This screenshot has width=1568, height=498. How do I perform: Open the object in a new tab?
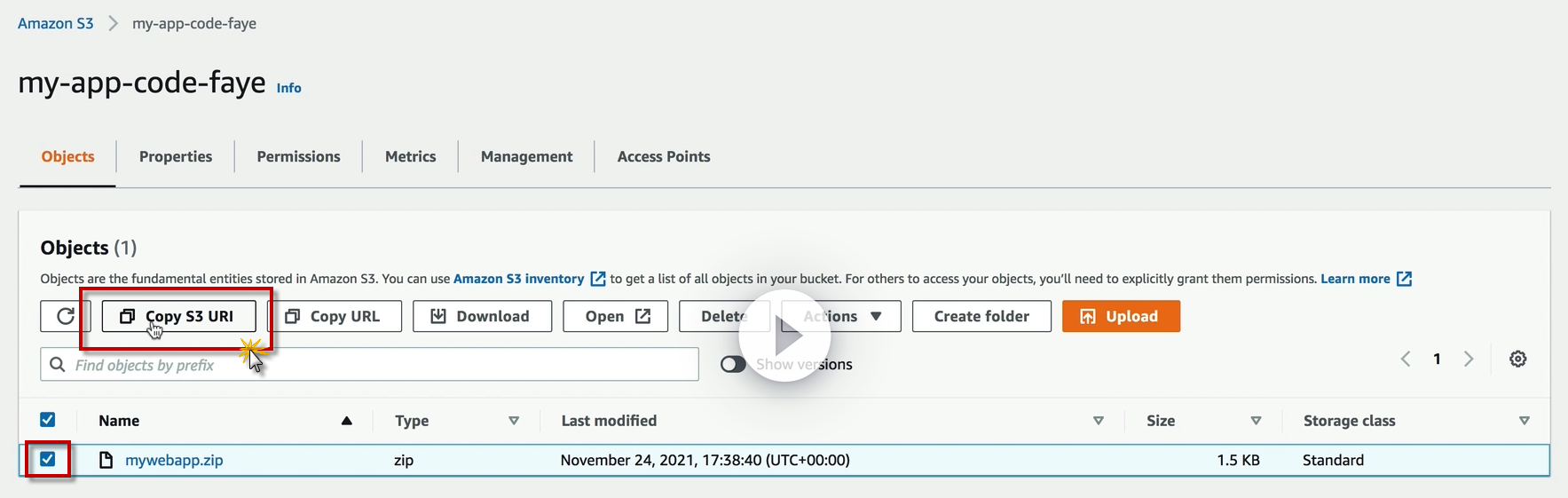click(x=616, y=317)
